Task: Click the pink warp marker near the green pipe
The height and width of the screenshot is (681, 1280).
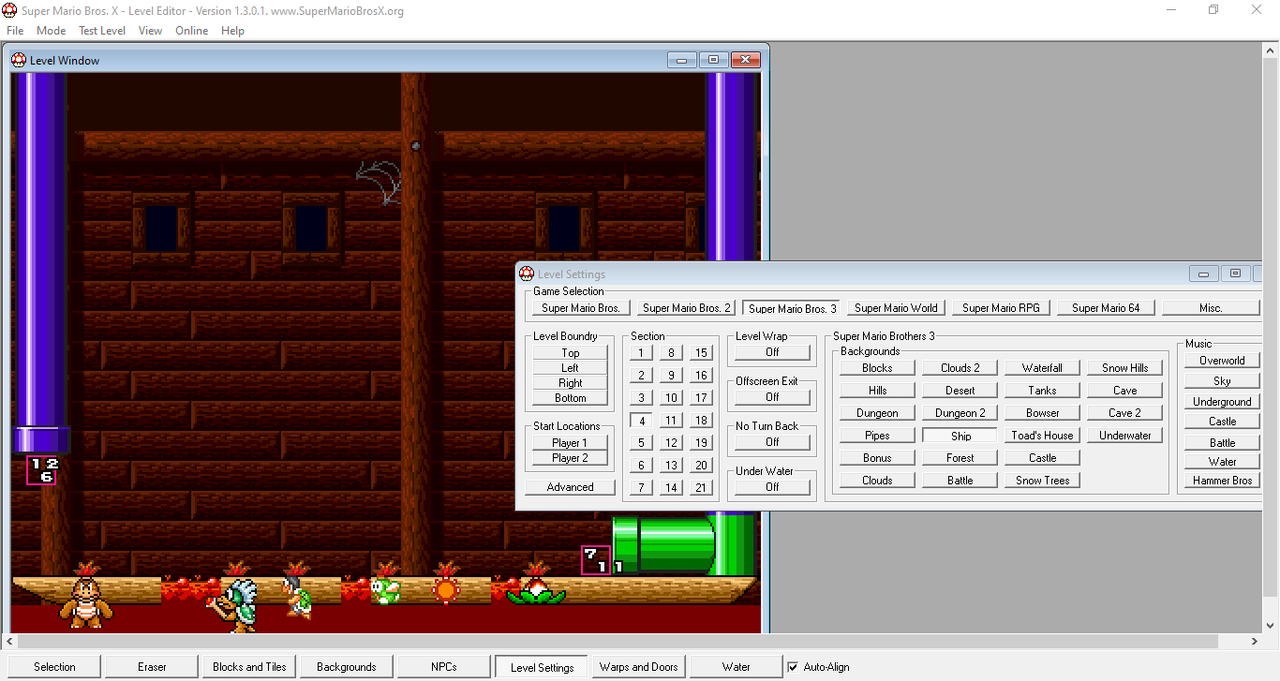Action: [x=597, y=560]
